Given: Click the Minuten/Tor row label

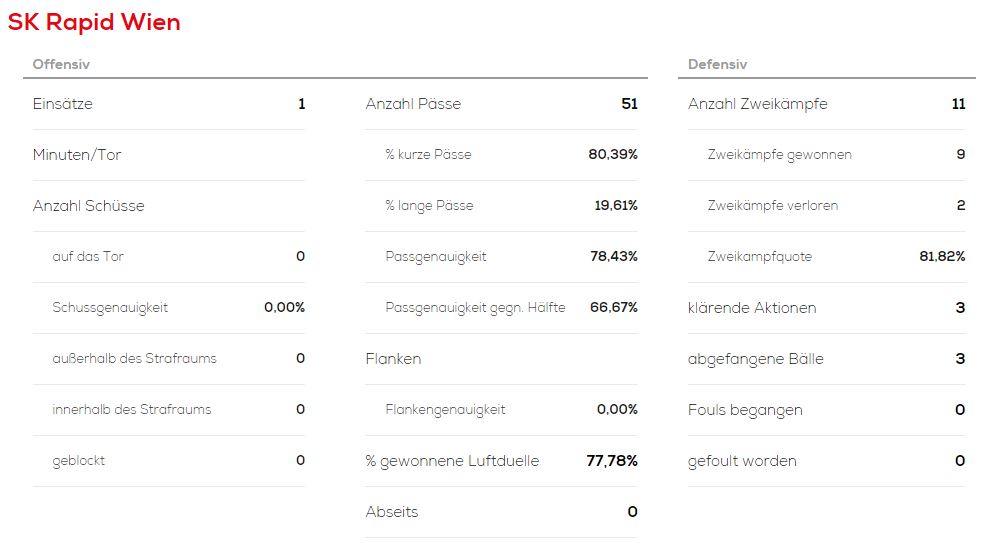Looking at the screenshot, I should point(77,155).
